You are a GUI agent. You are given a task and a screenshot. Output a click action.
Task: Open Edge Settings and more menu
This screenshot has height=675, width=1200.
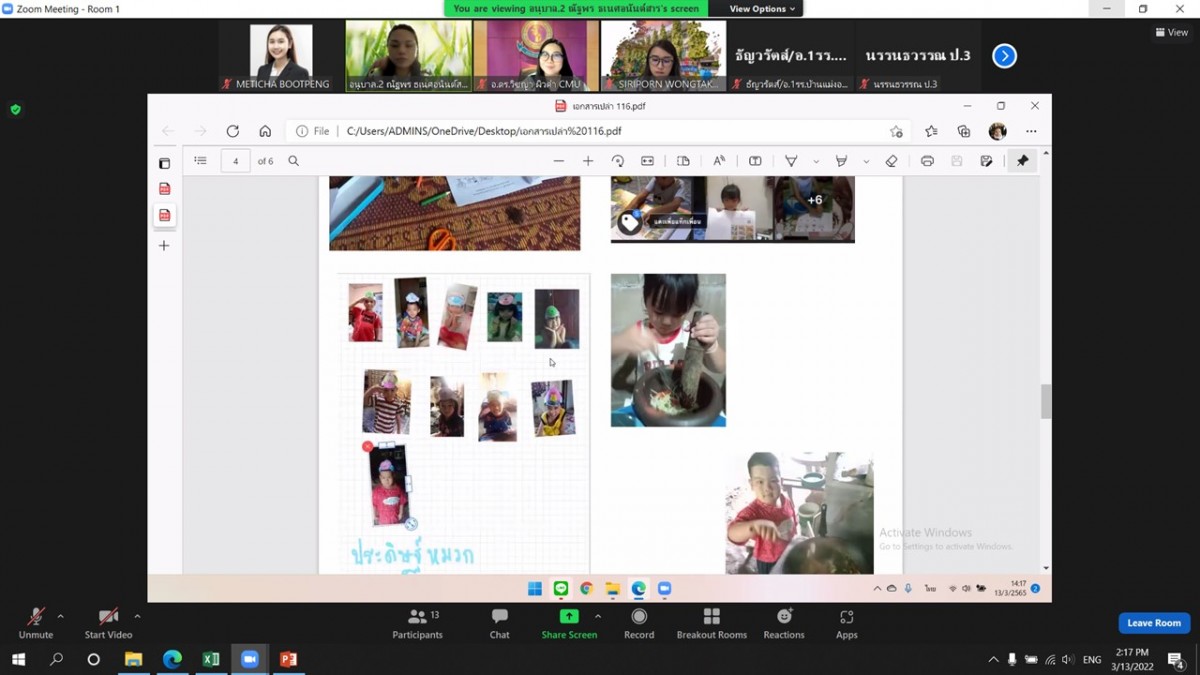(x=1031, y=131)
